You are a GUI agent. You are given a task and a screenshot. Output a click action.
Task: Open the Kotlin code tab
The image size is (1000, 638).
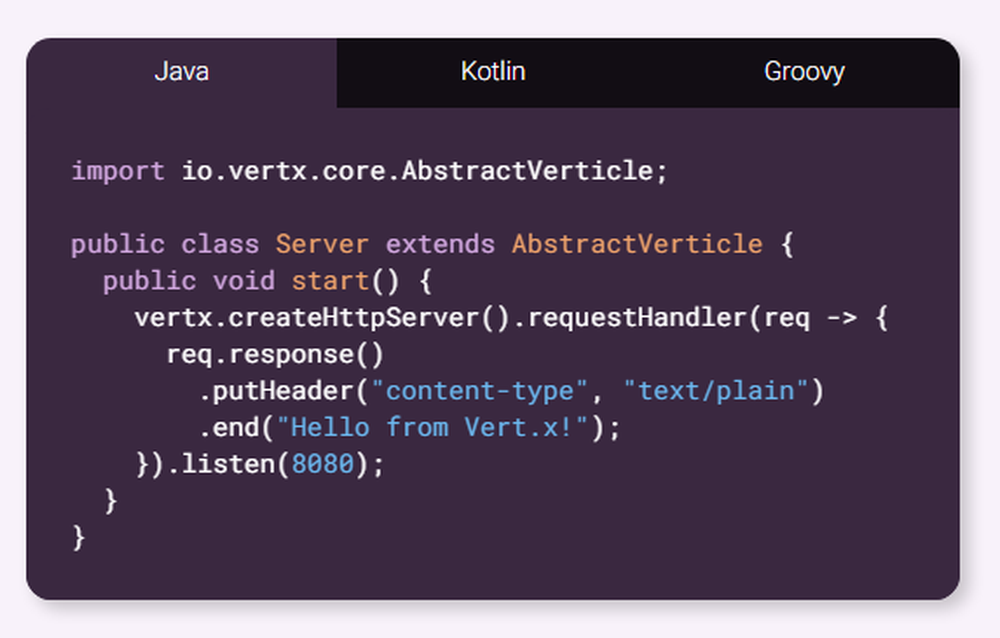493,72
